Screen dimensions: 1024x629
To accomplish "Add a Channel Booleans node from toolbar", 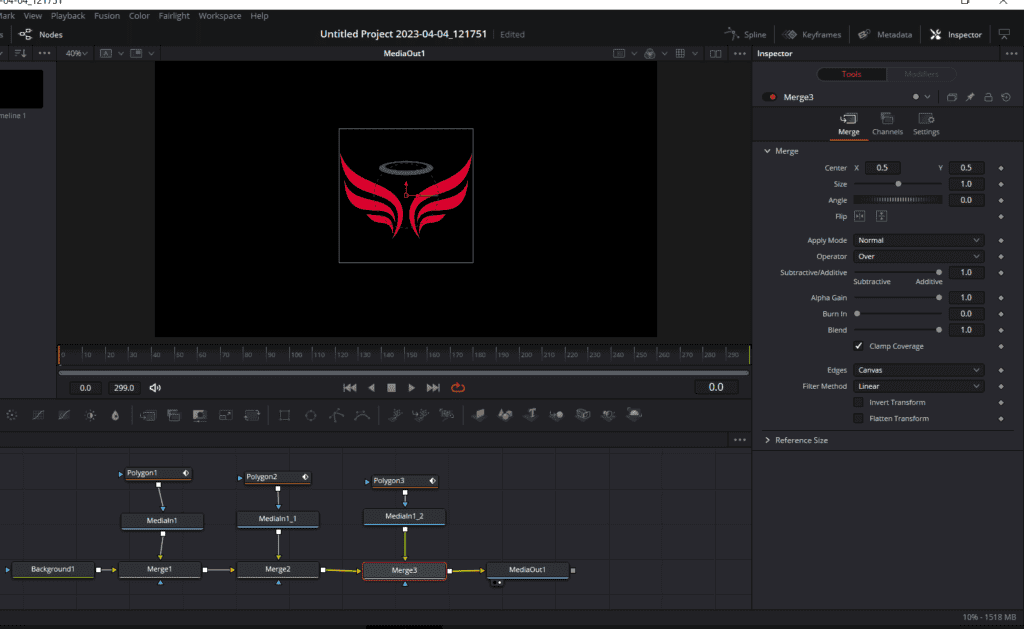I will point(174,415).
